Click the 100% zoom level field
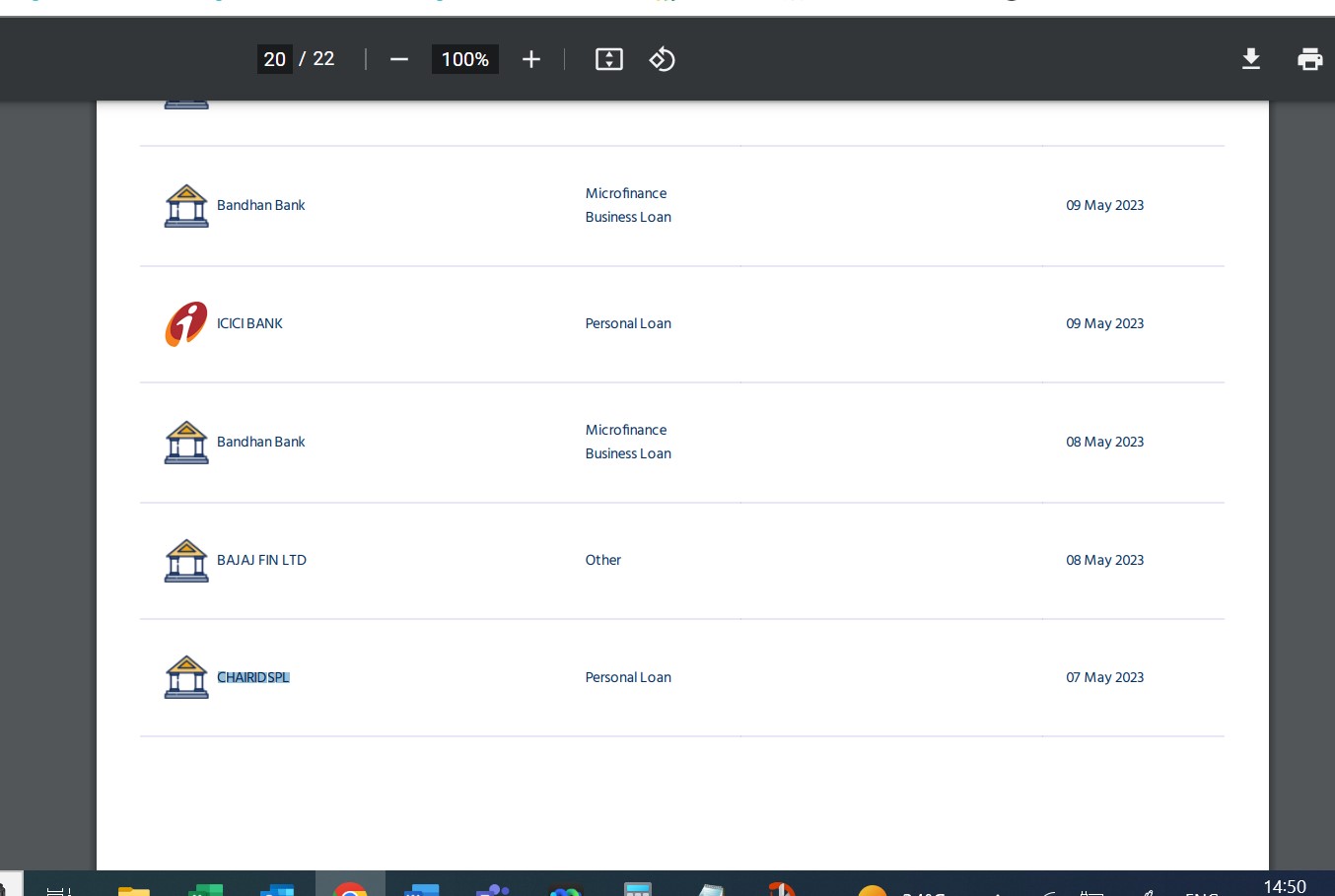This screenshot has height=896, width=1335. click(x=464, y=59)
